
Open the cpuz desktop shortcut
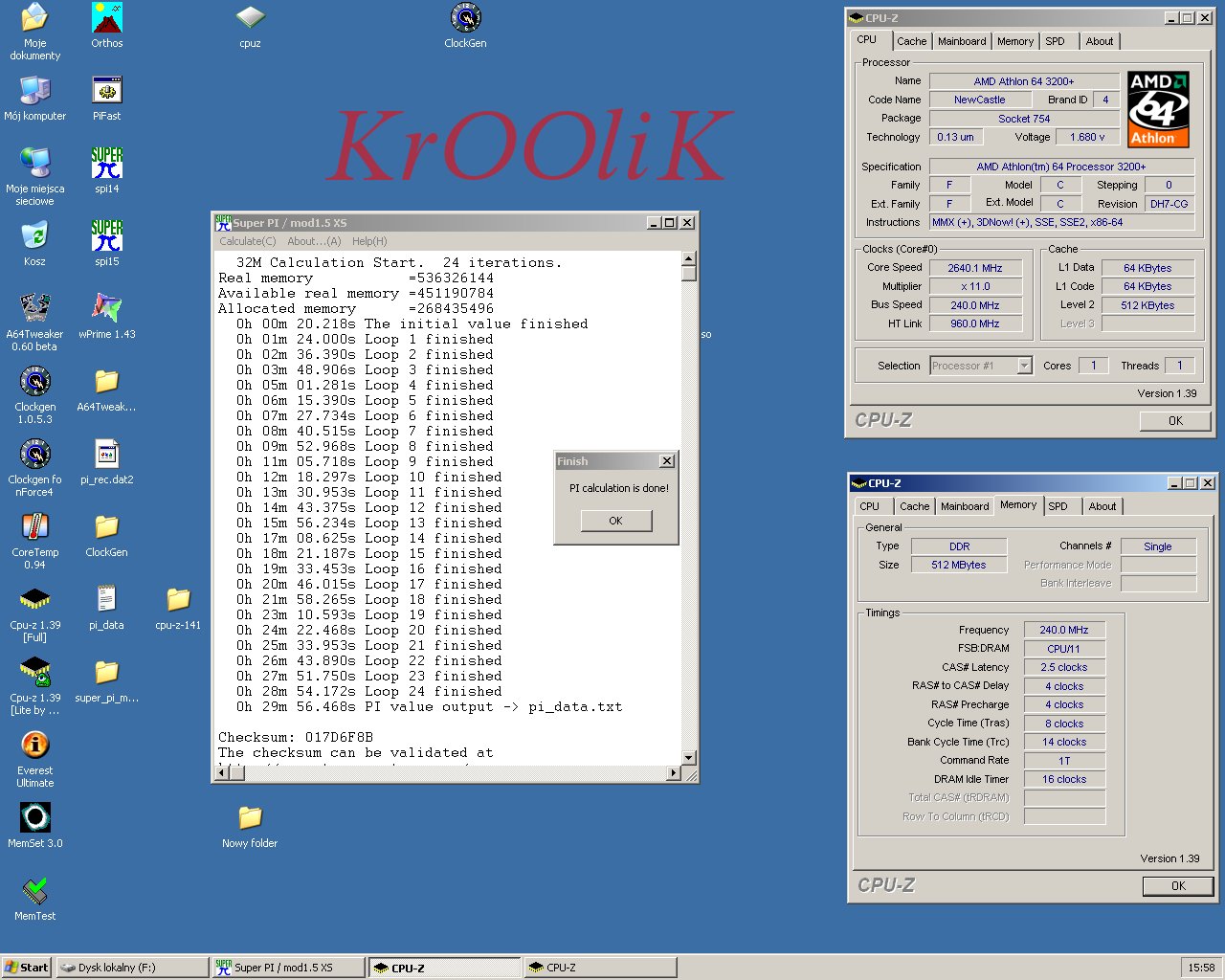pos(250,26)
